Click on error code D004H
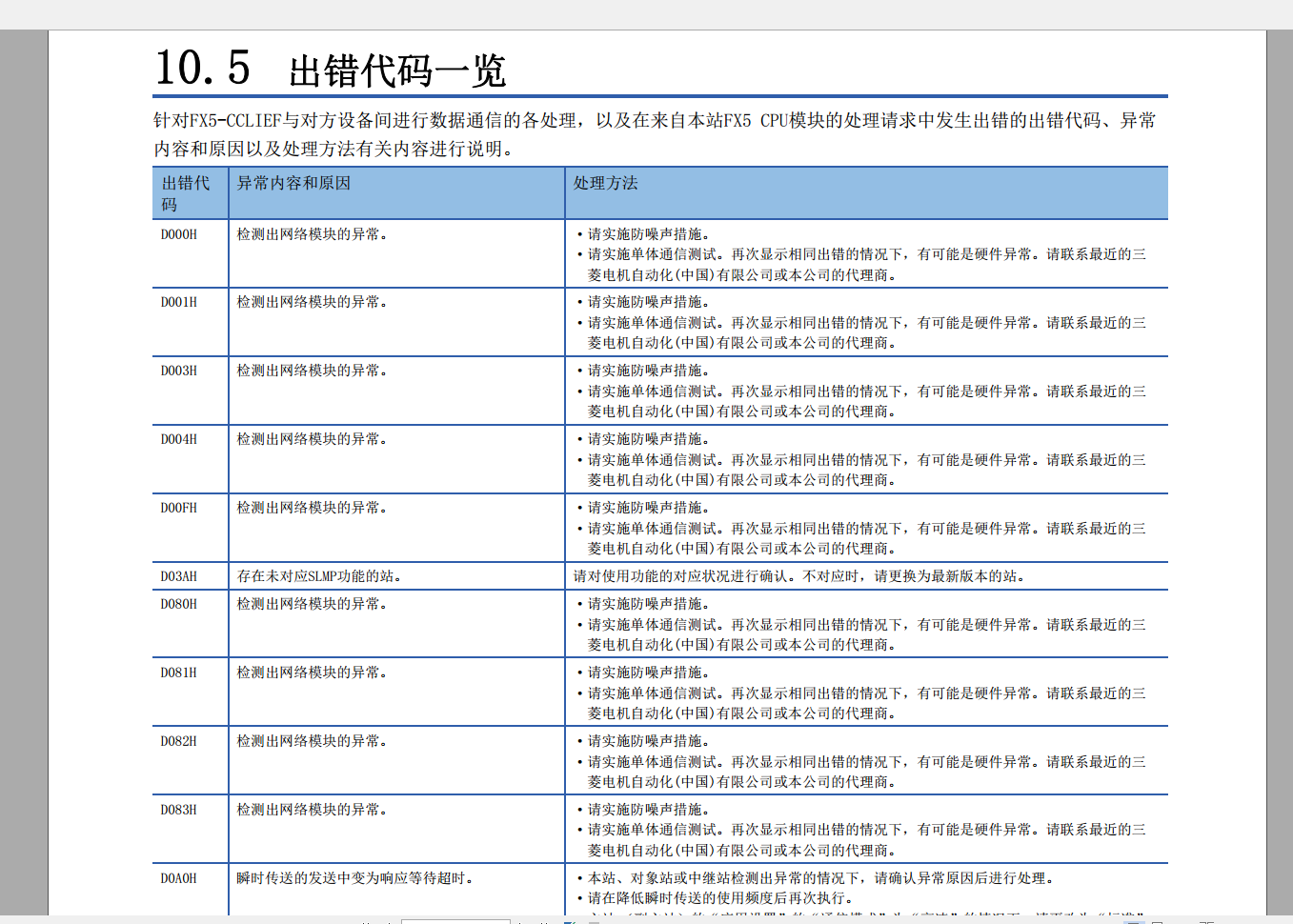 click(x=179, y=439)
